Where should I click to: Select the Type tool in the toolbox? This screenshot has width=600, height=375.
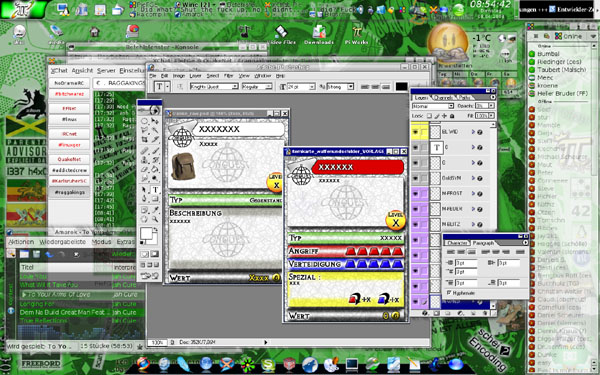[x=155, y=190]
